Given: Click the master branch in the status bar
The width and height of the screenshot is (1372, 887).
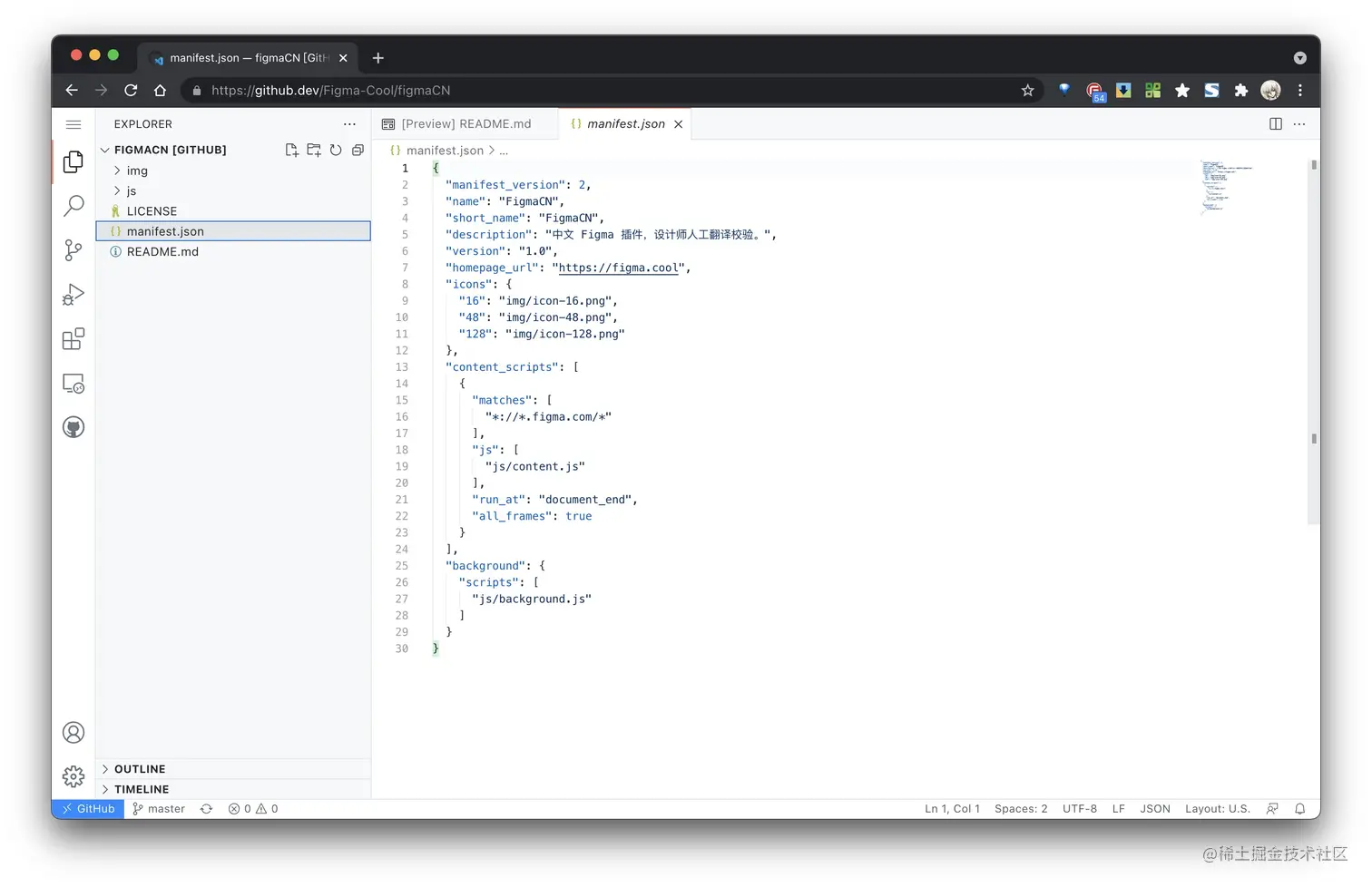Looking at the screenshot, I should pos(159,809).
